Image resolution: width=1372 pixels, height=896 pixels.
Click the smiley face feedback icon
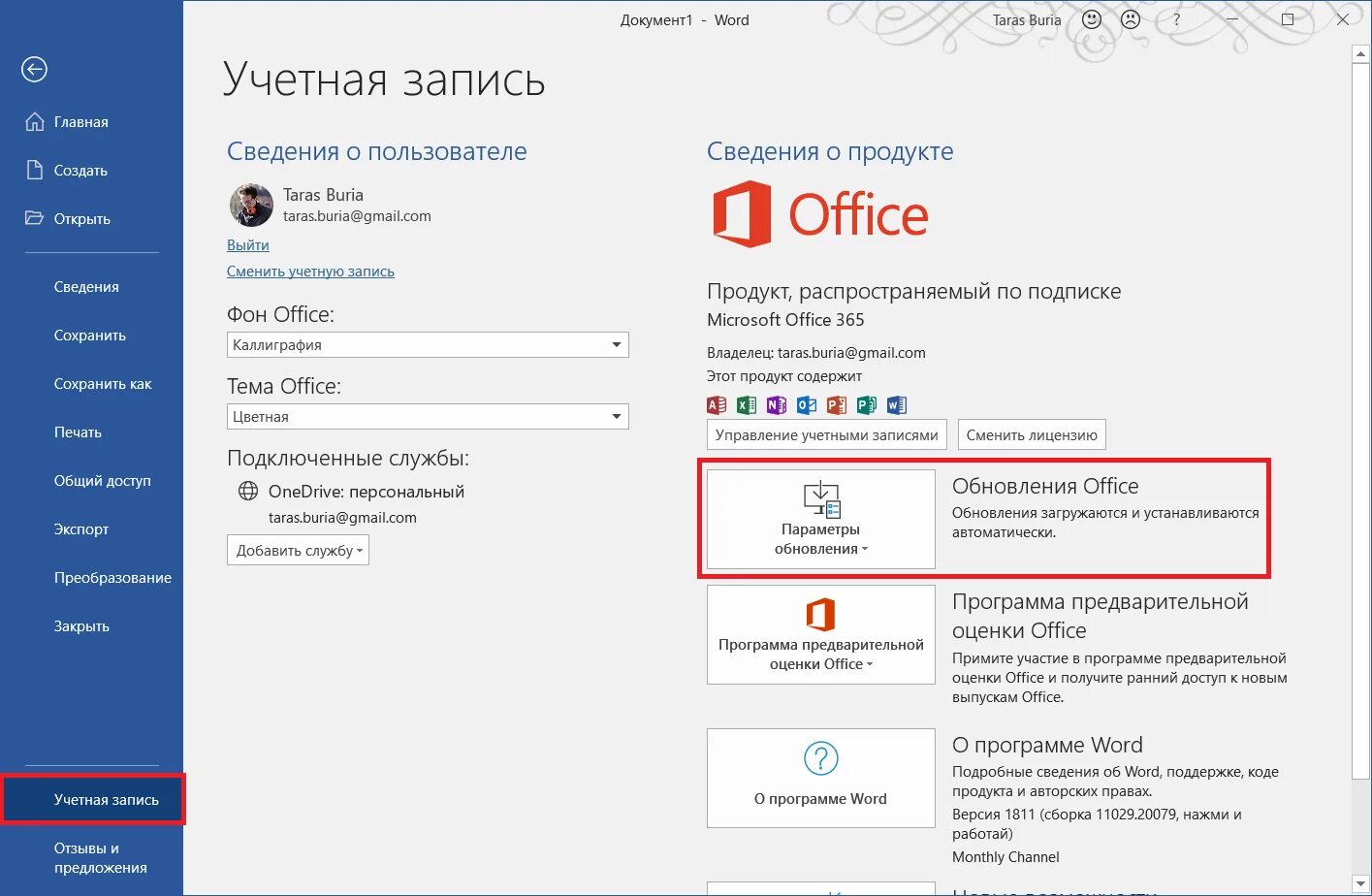[1092, 19]
